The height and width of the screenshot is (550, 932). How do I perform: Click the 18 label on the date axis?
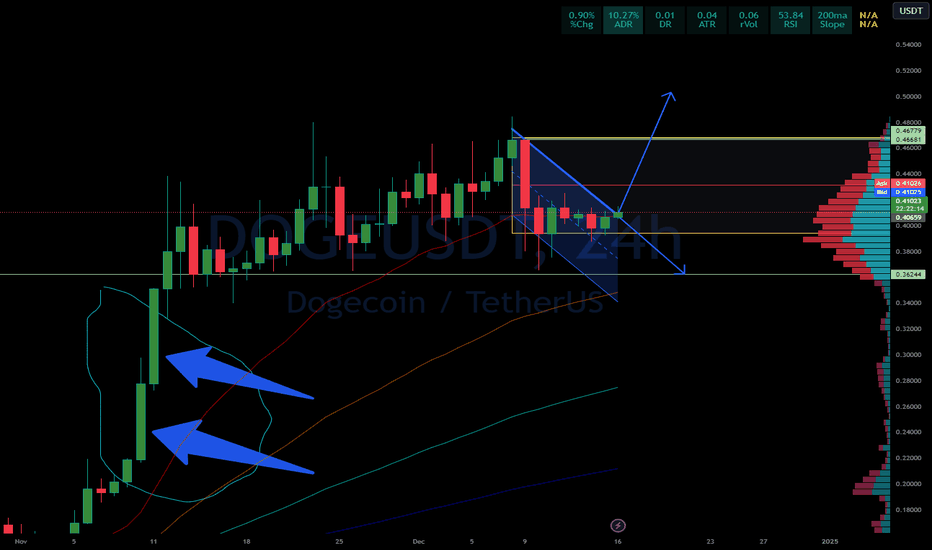pyautogui.click(x=246, y=542)
